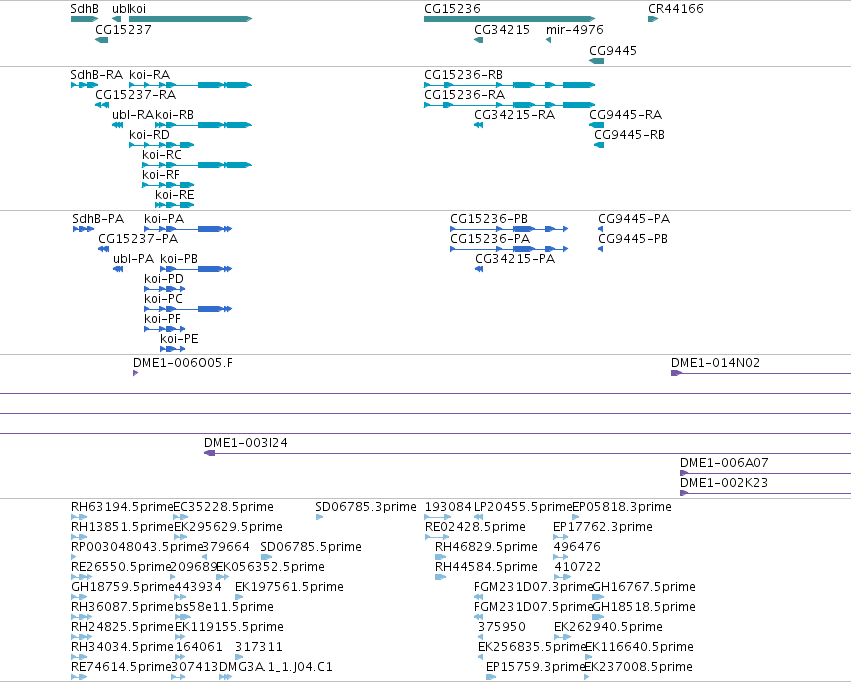Click the CG34215 gene label
This screenshot has height=682, width=851.
point(502,30)
